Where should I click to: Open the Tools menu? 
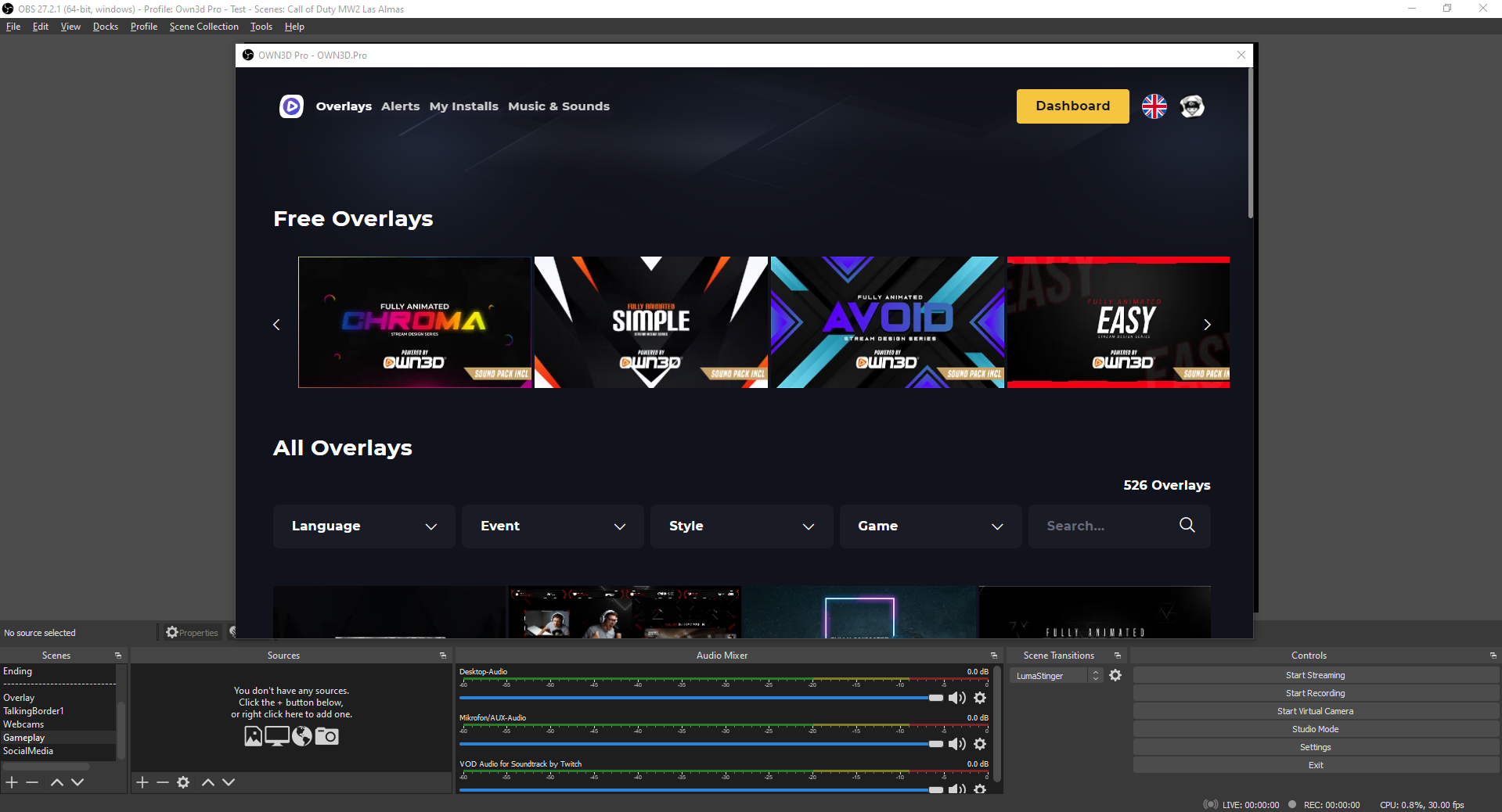pyautogui.click(x=261, y=27)
